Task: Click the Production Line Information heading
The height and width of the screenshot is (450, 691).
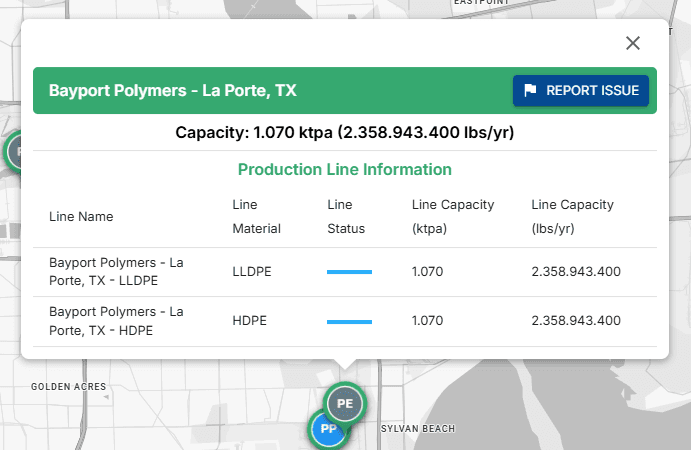Action: pyautogui.click(x=345, y=169)
